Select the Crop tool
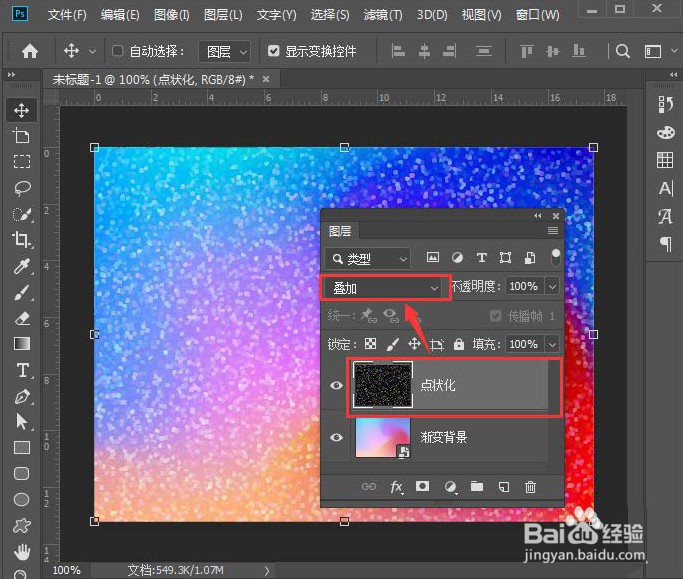This screenshot has height=579, width=683. click(22, 240)
